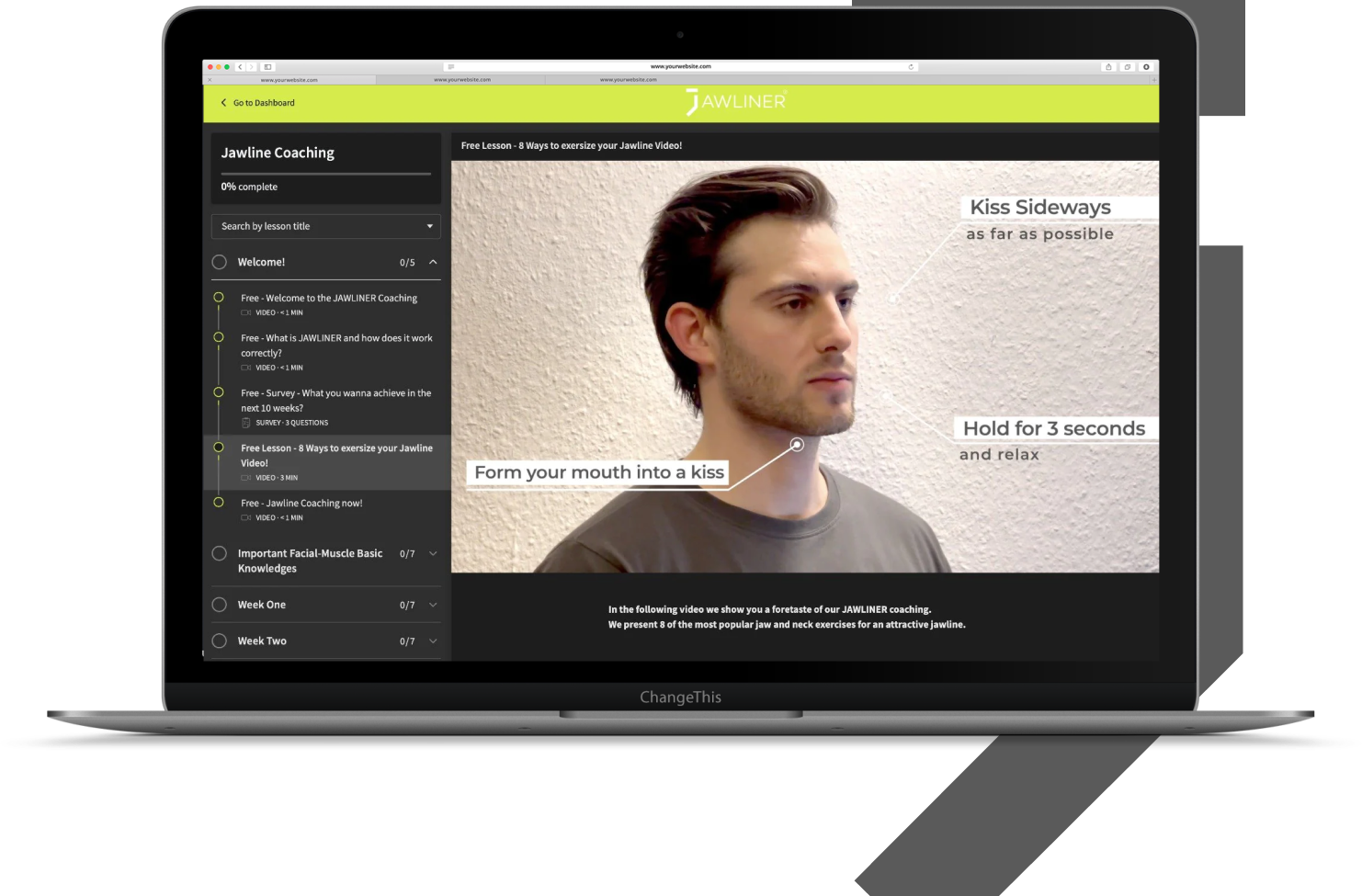Open the Safari share icon
Viewport: 1362px width, 896px height.
click(x=1108, y=67)
